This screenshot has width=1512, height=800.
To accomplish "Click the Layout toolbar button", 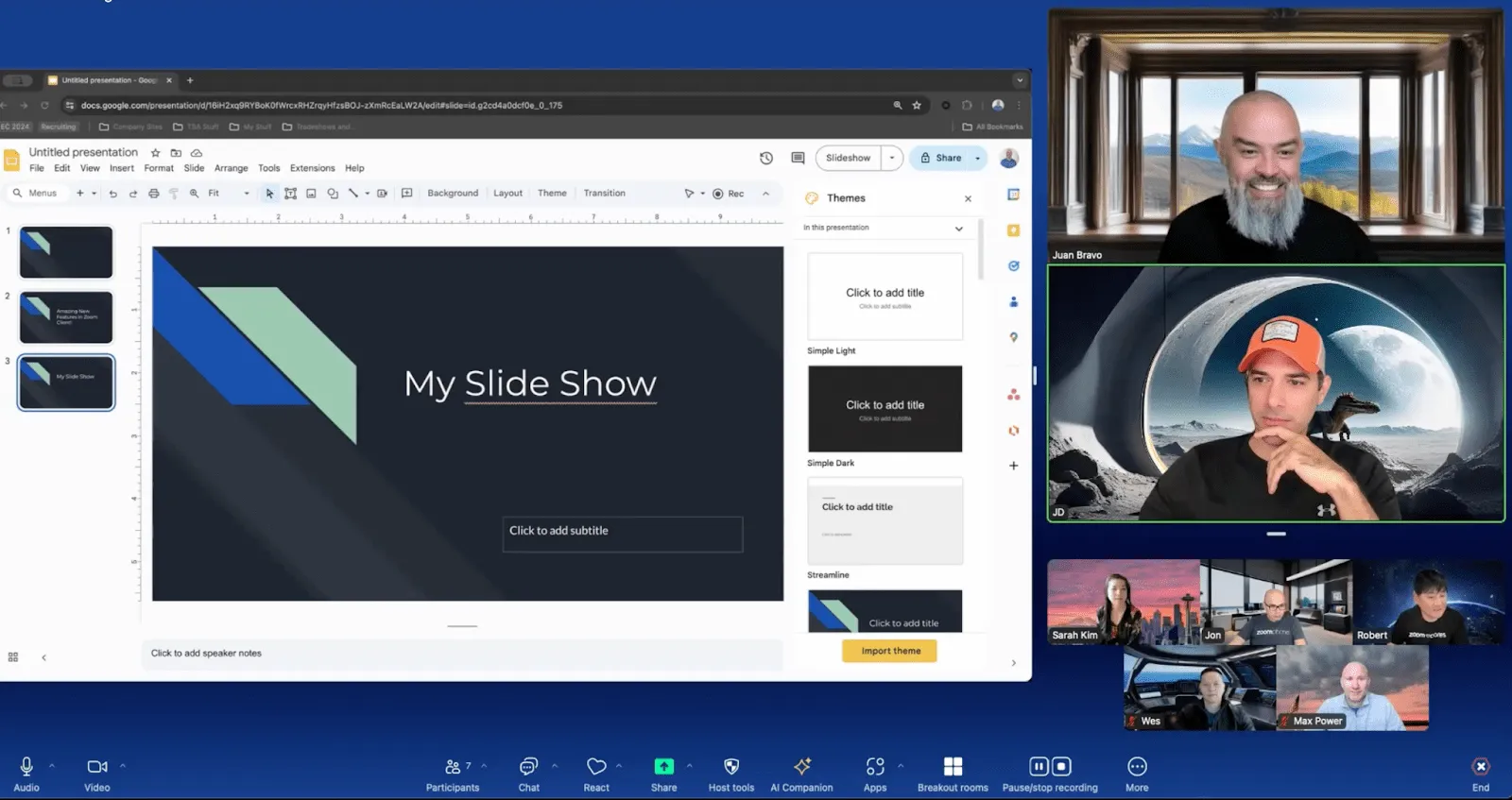I will [507, 194].
